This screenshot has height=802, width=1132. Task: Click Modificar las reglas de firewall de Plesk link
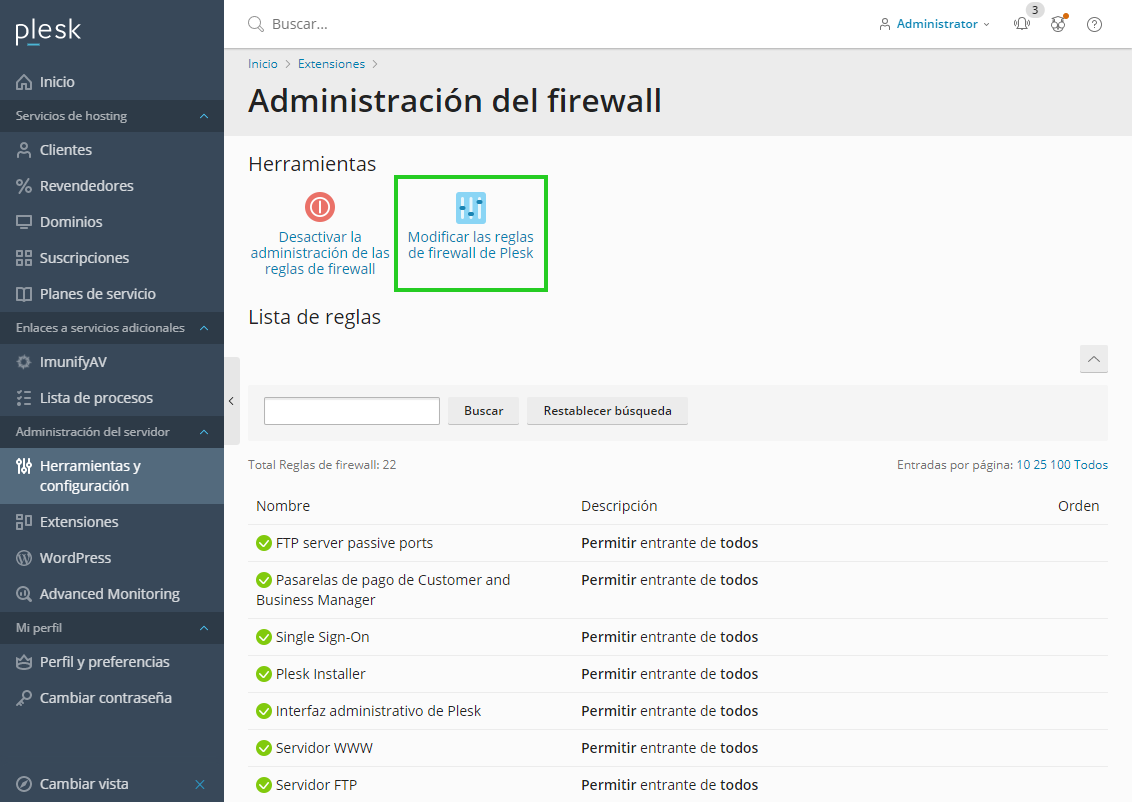click(471, 245)
